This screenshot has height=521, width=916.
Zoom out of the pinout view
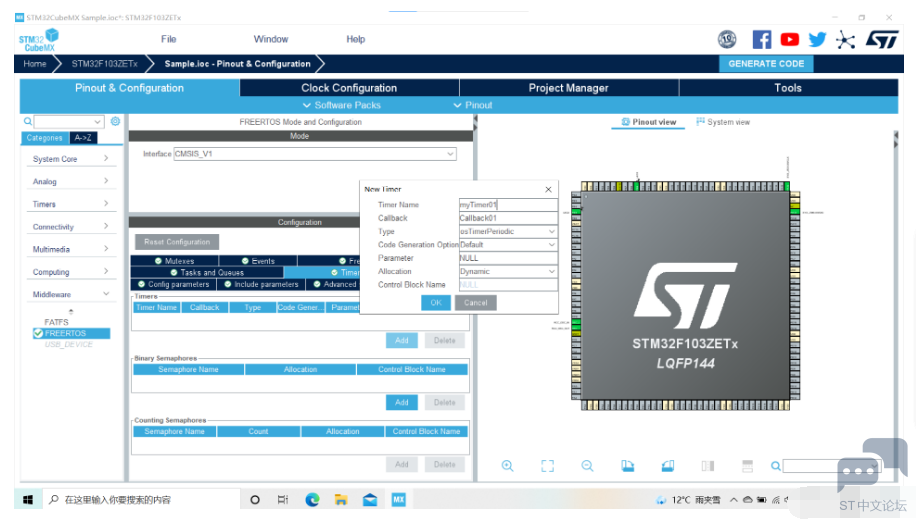(x=587, y=466)
